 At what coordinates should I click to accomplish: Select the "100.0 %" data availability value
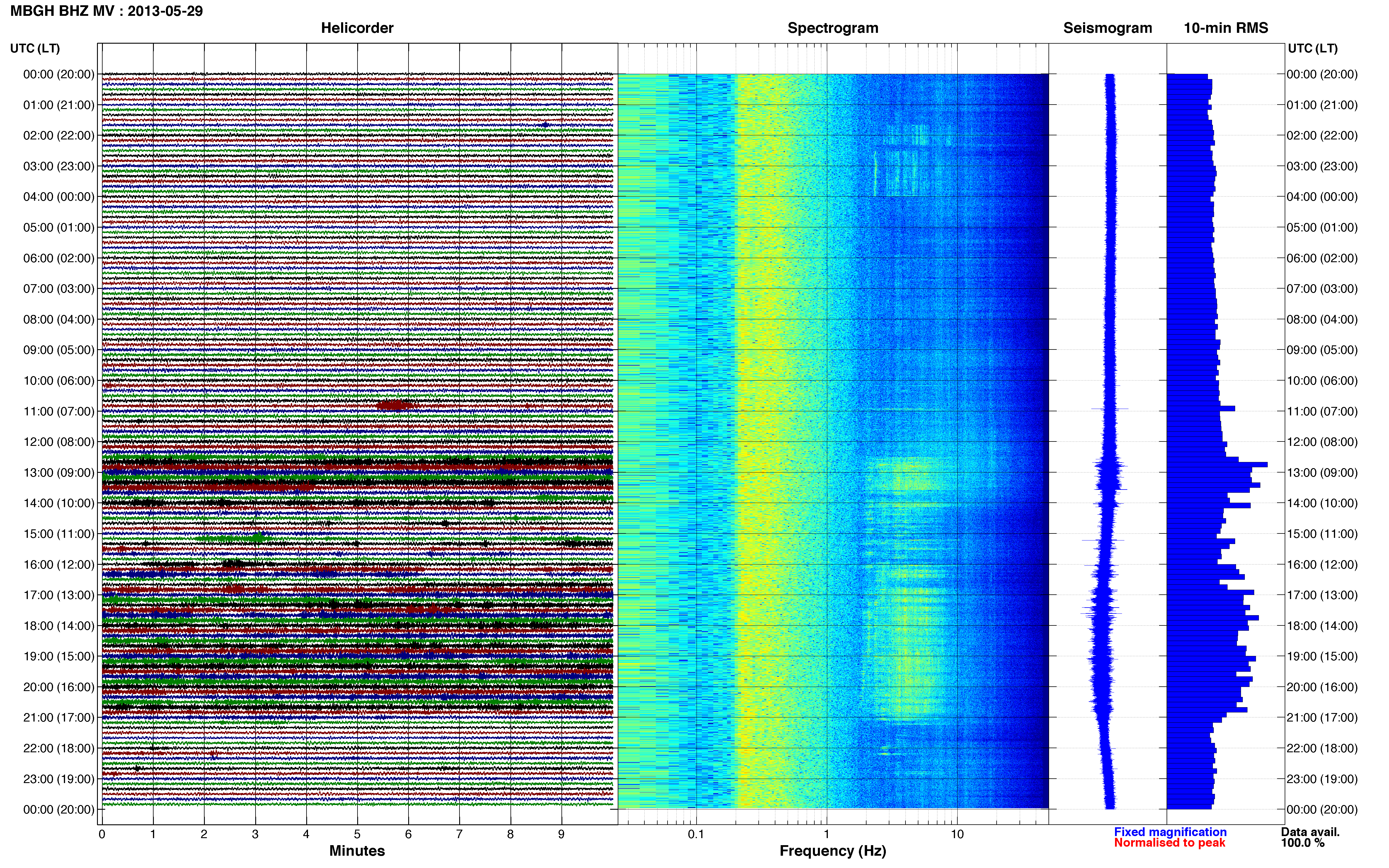tap(1303, 843)
